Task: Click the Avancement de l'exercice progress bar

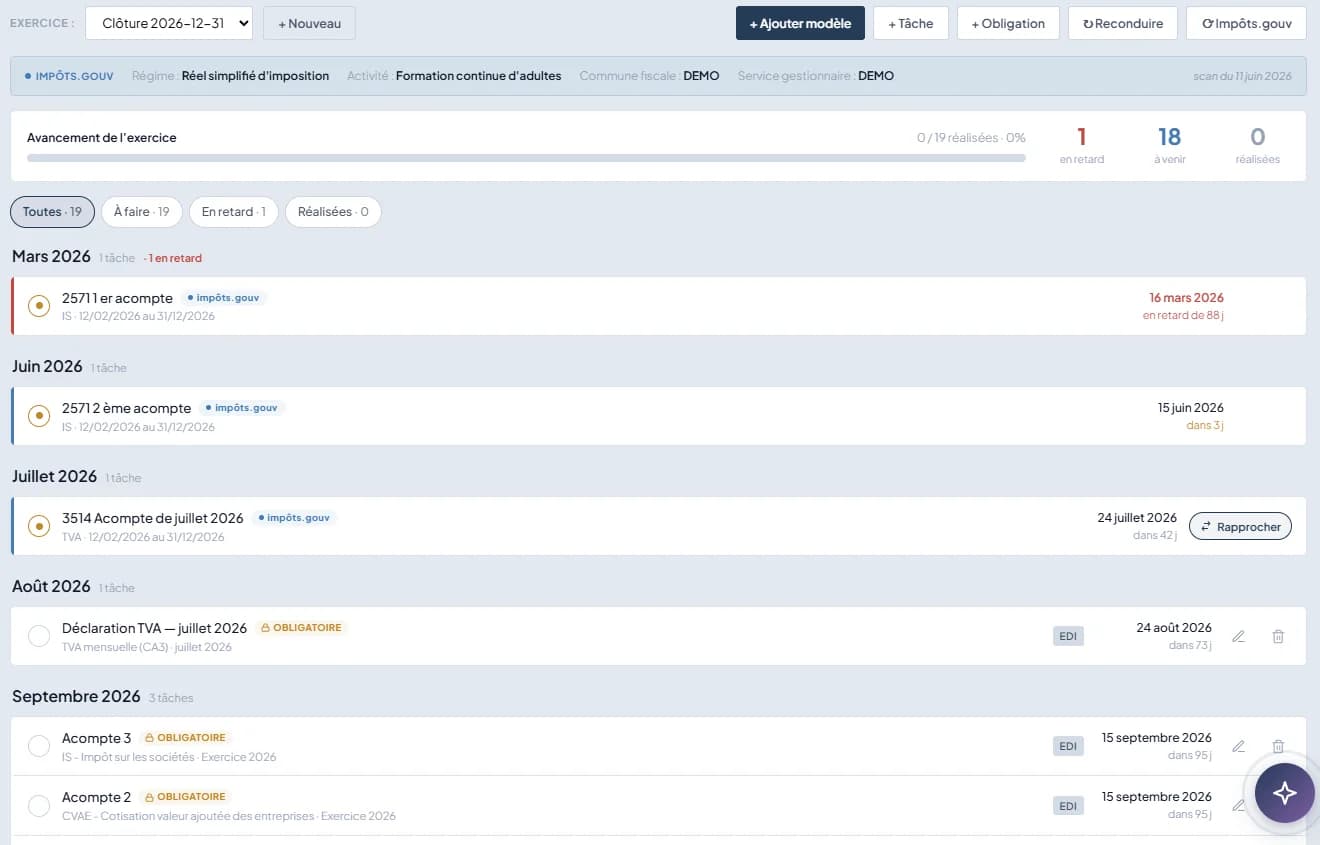Action: tap(526, 158)
